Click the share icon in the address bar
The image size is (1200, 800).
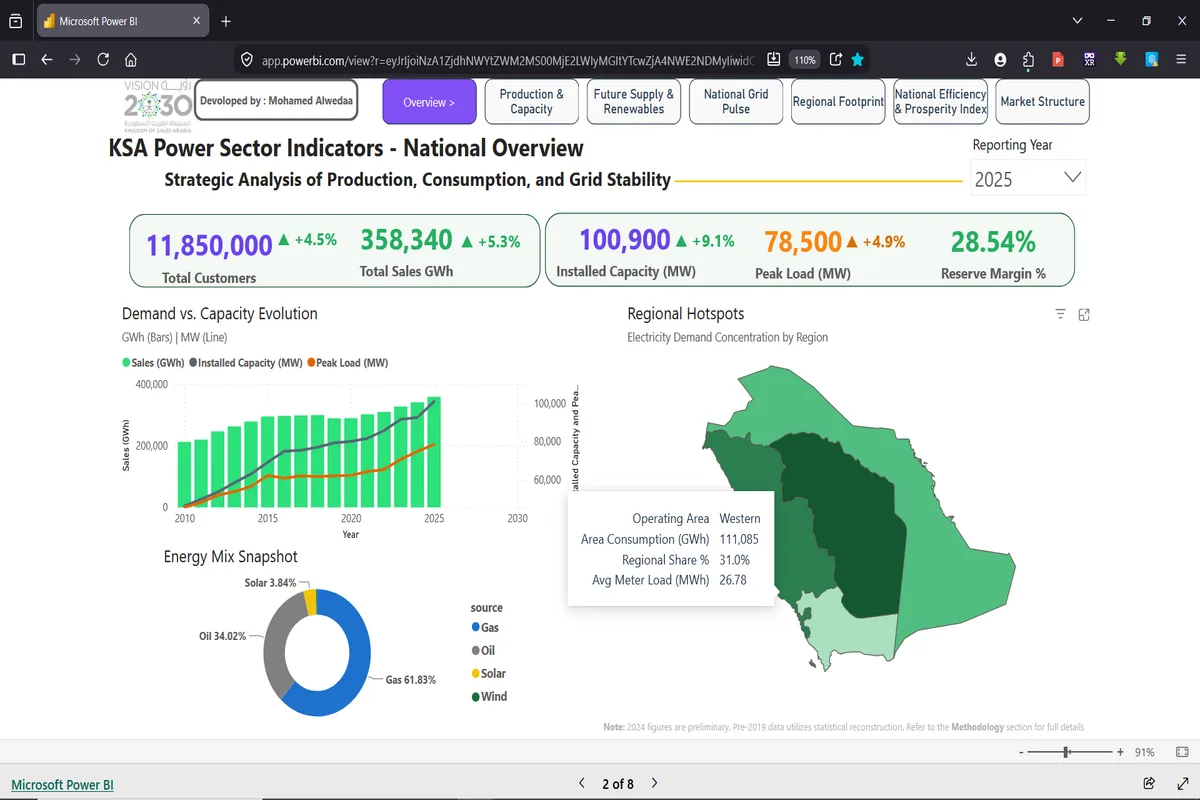click(x=836, y=60)
